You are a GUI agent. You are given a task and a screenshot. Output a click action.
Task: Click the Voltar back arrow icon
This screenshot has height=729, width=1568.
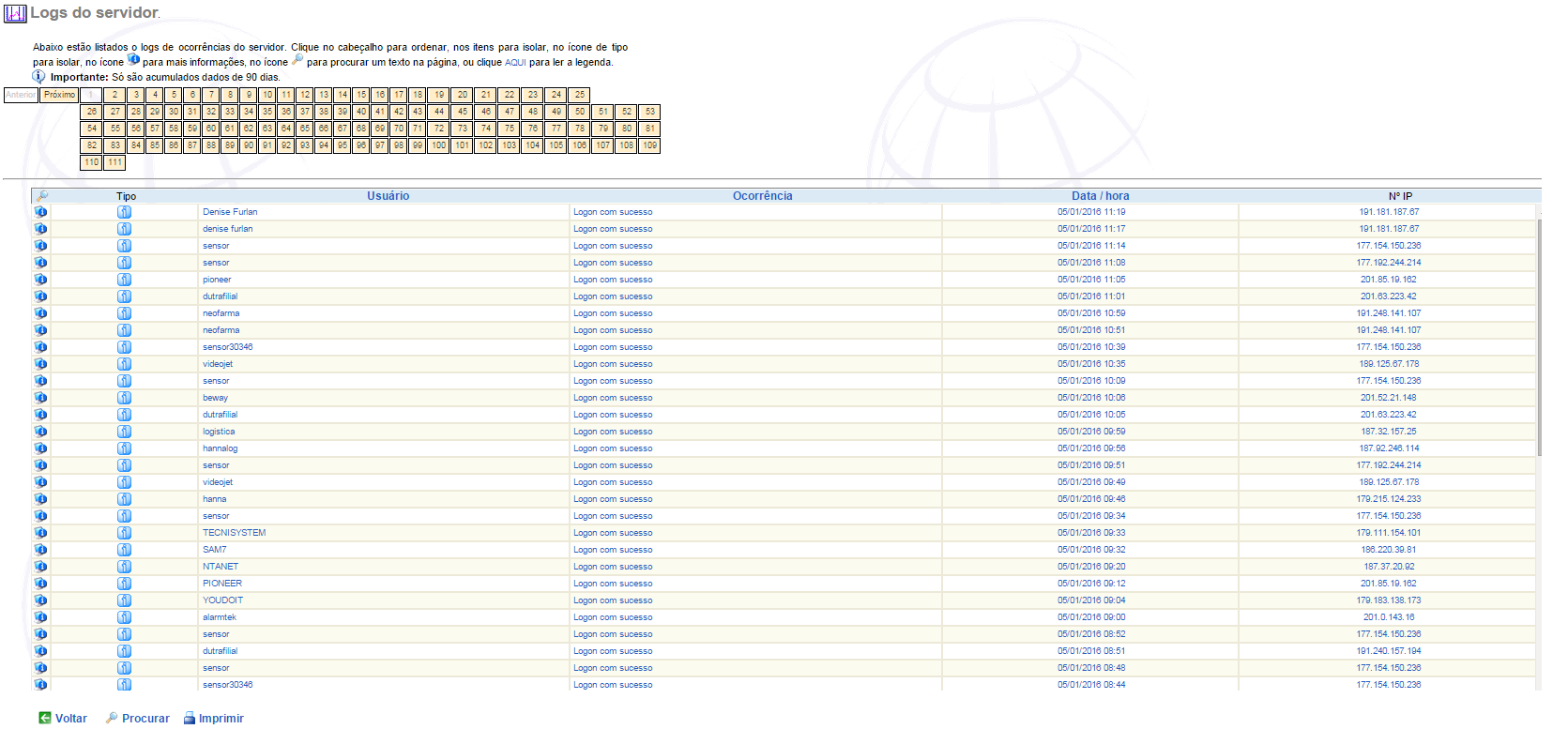(45, 718)
